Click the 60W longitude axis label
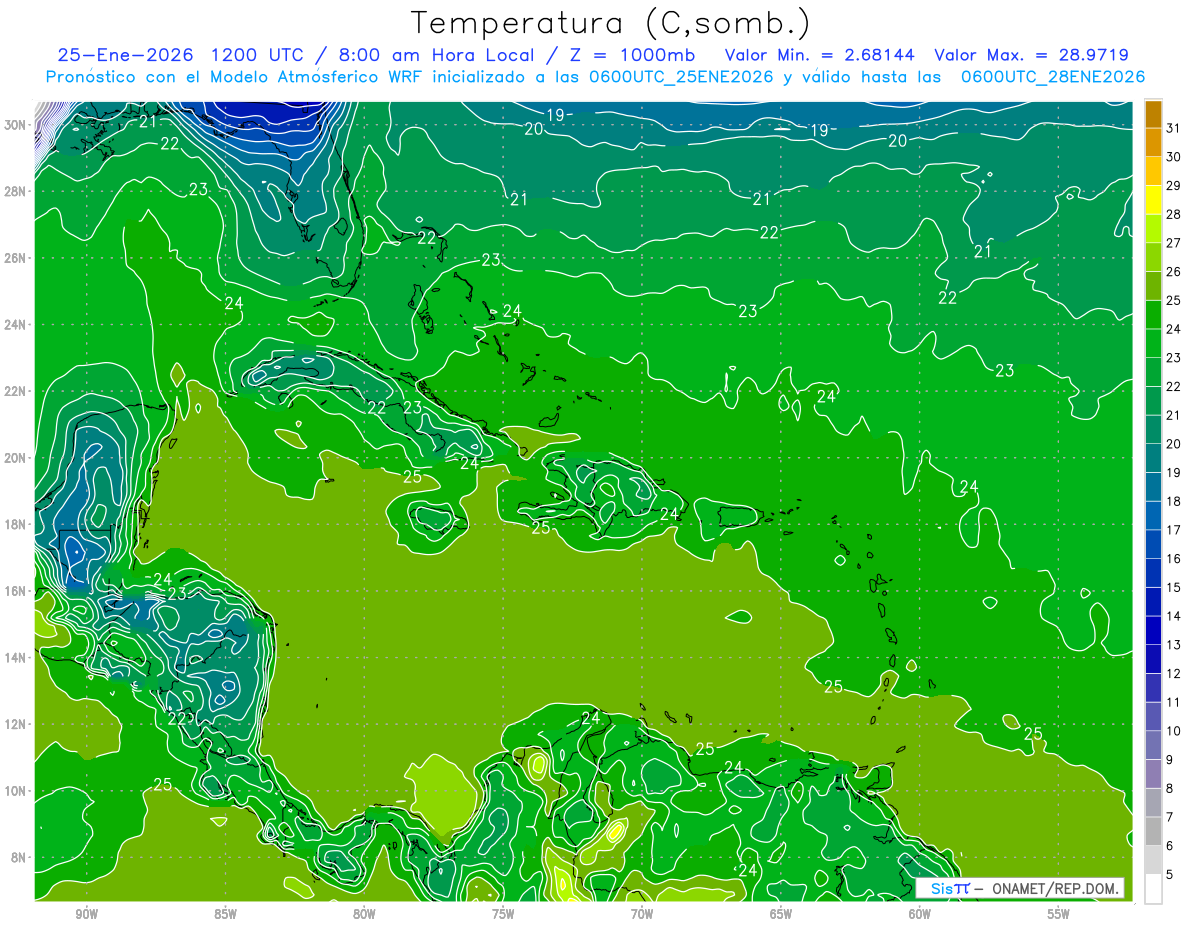1200x927 pixels. pos(920,914)
